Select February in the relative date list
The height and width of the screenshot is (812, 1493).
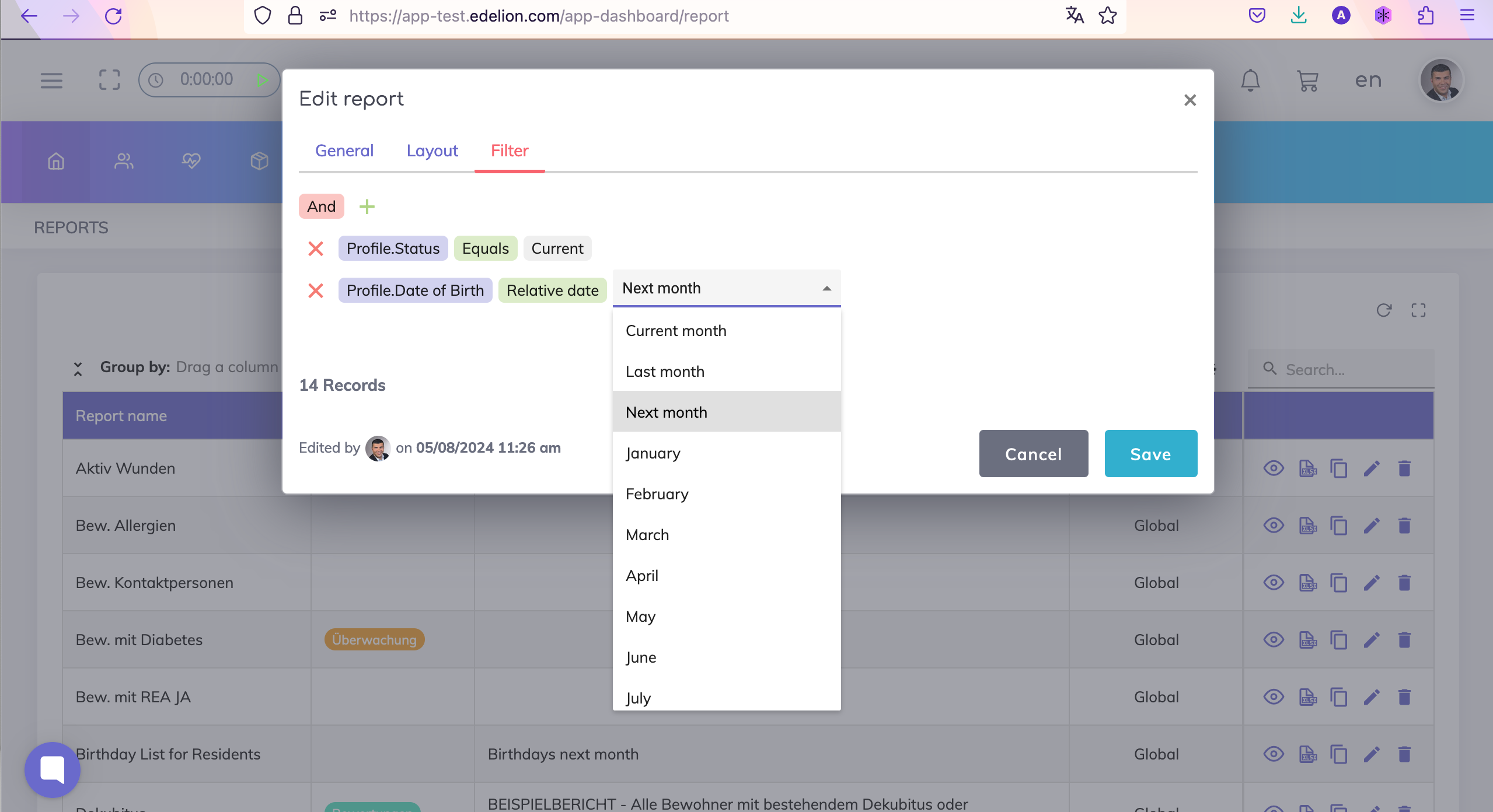657,494
